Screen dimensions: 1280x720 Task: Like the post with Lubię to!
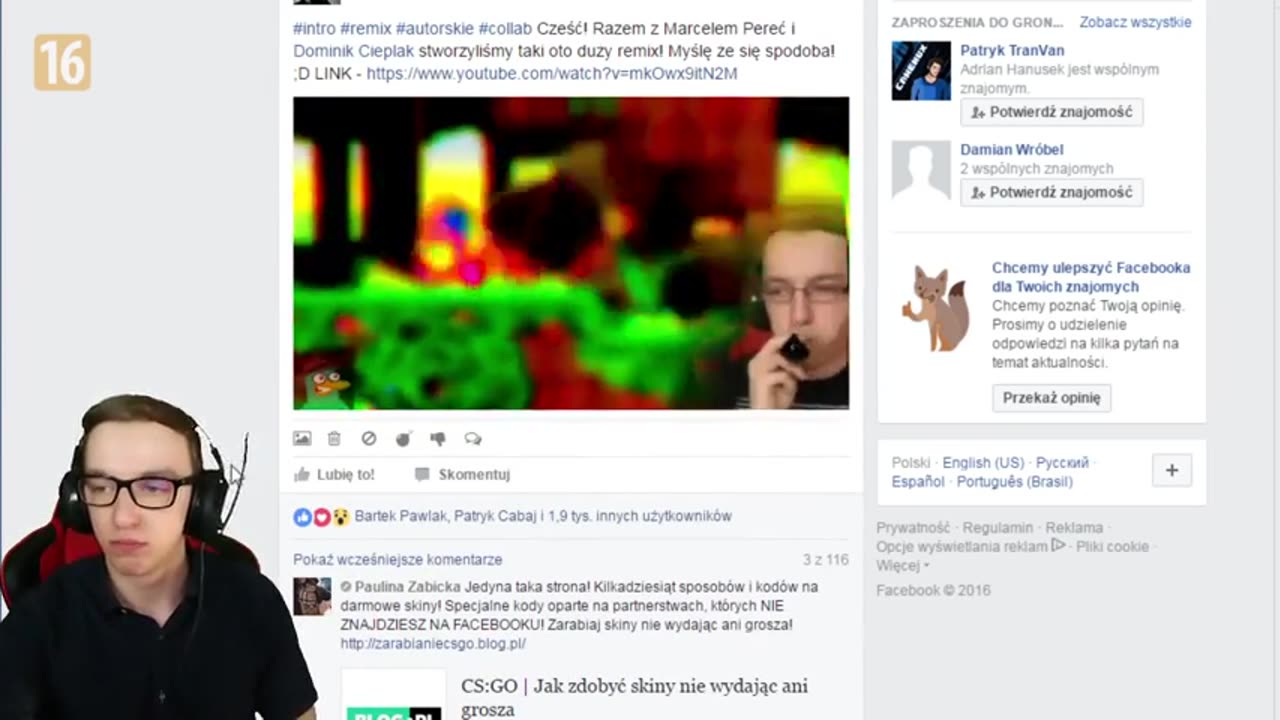click(334, 474)
